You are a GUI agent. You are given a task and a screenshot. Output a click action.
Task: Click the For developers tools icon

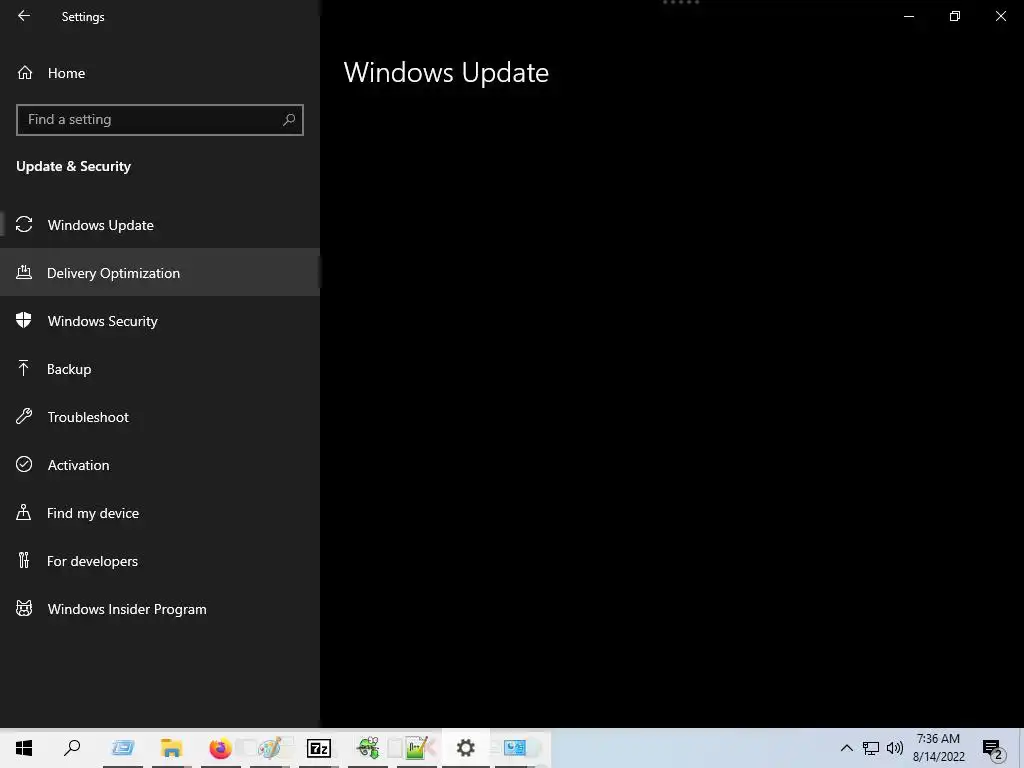pos(24,560)
